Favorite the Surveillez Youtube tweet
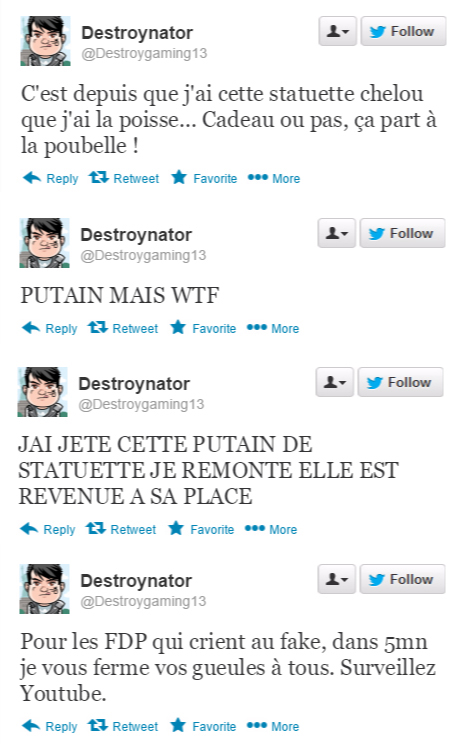The height and width of the screenshot is (746, 462). [x=203, y=726]
